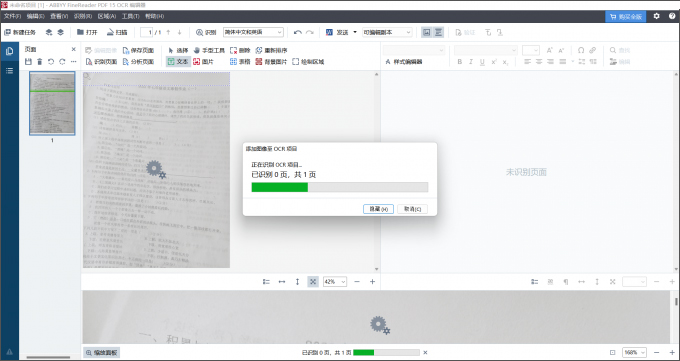This screenshot has height=361, width=680.
Task: Toggle the 文本 (Text) area tool
Action: pos(178,62)
